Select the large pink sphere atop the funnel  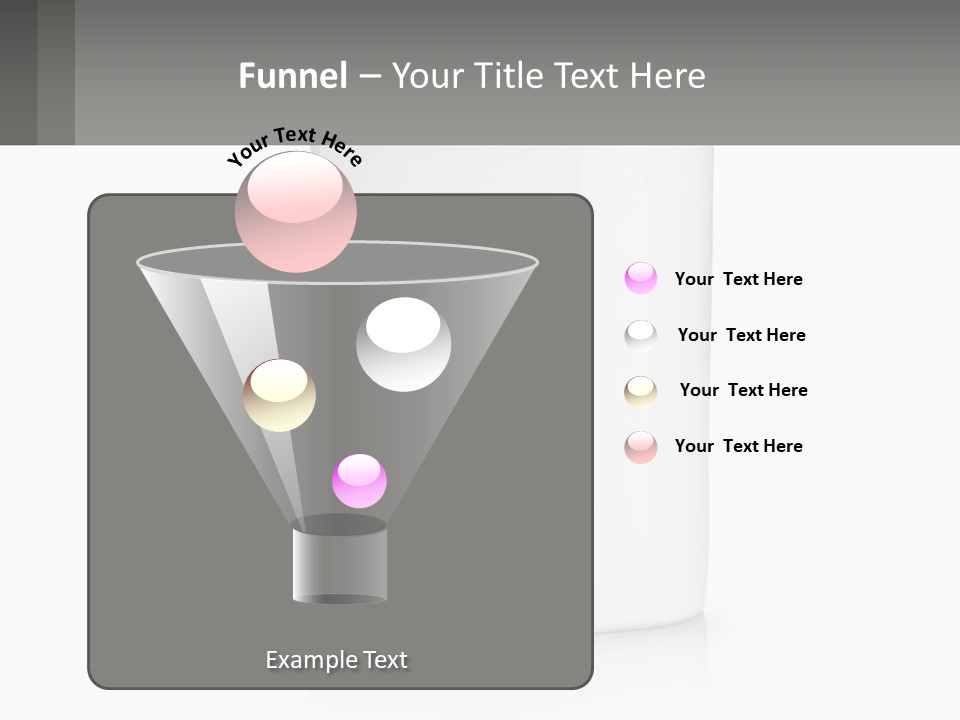point(295,211)
